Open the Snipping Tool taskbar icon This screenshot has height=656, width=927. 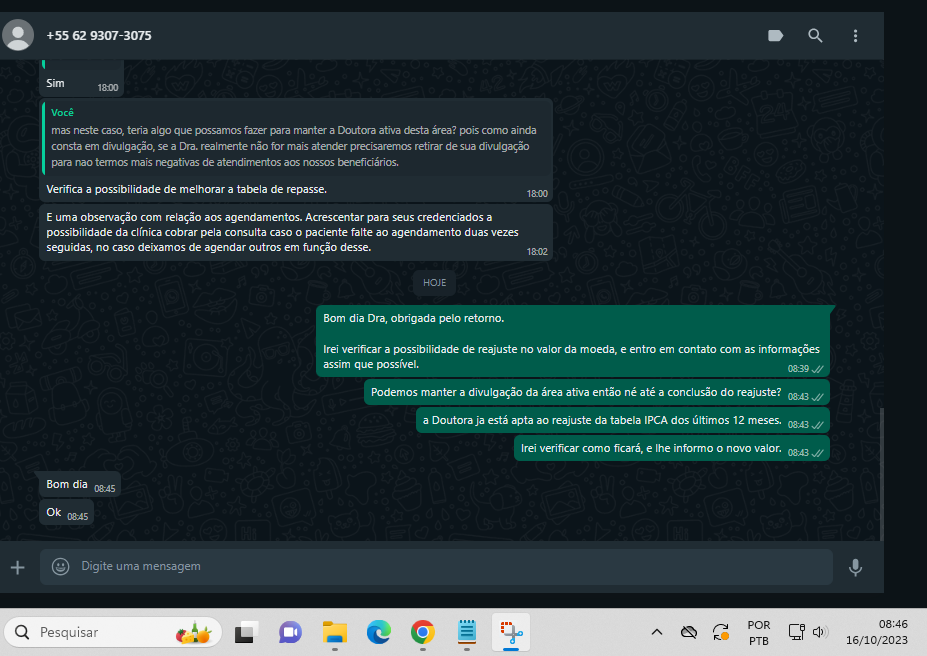[x=510, y=632]
